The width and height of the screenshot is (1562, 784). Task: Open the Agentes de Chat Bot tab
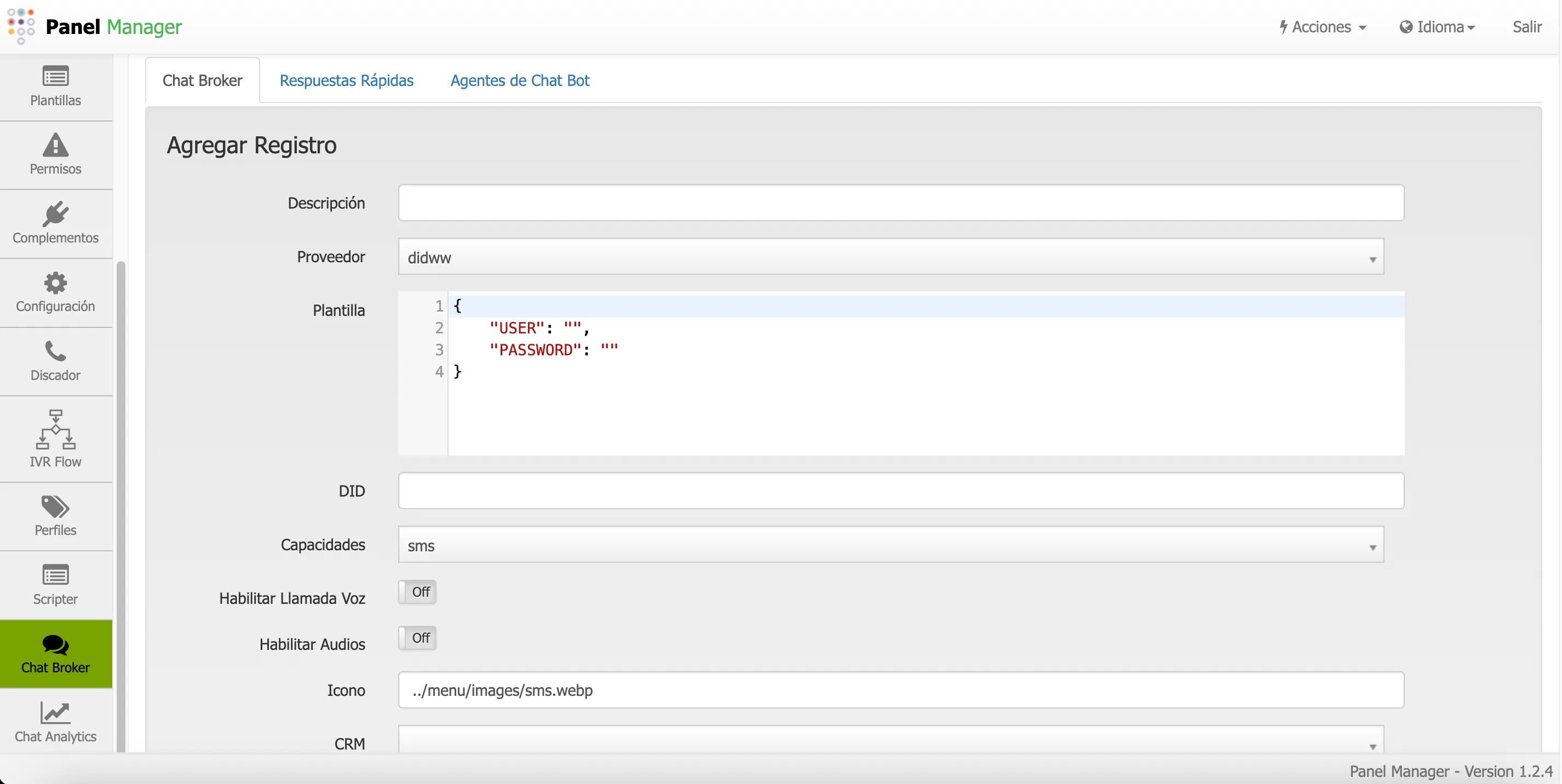click(519, 80)
